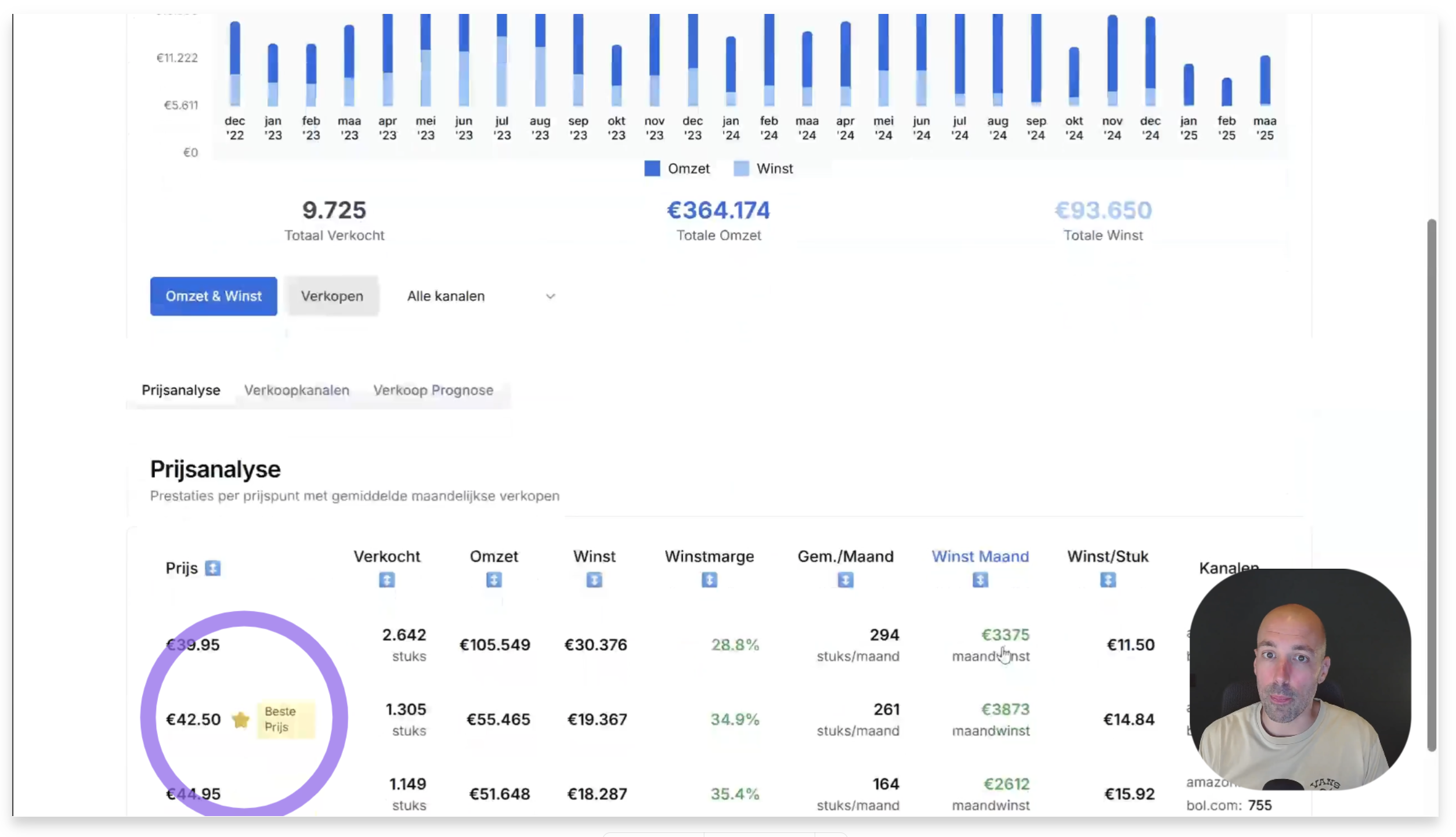Click the apr '23 chart bar
Screen dimensions: 1456x837
[x=387, y=61]
